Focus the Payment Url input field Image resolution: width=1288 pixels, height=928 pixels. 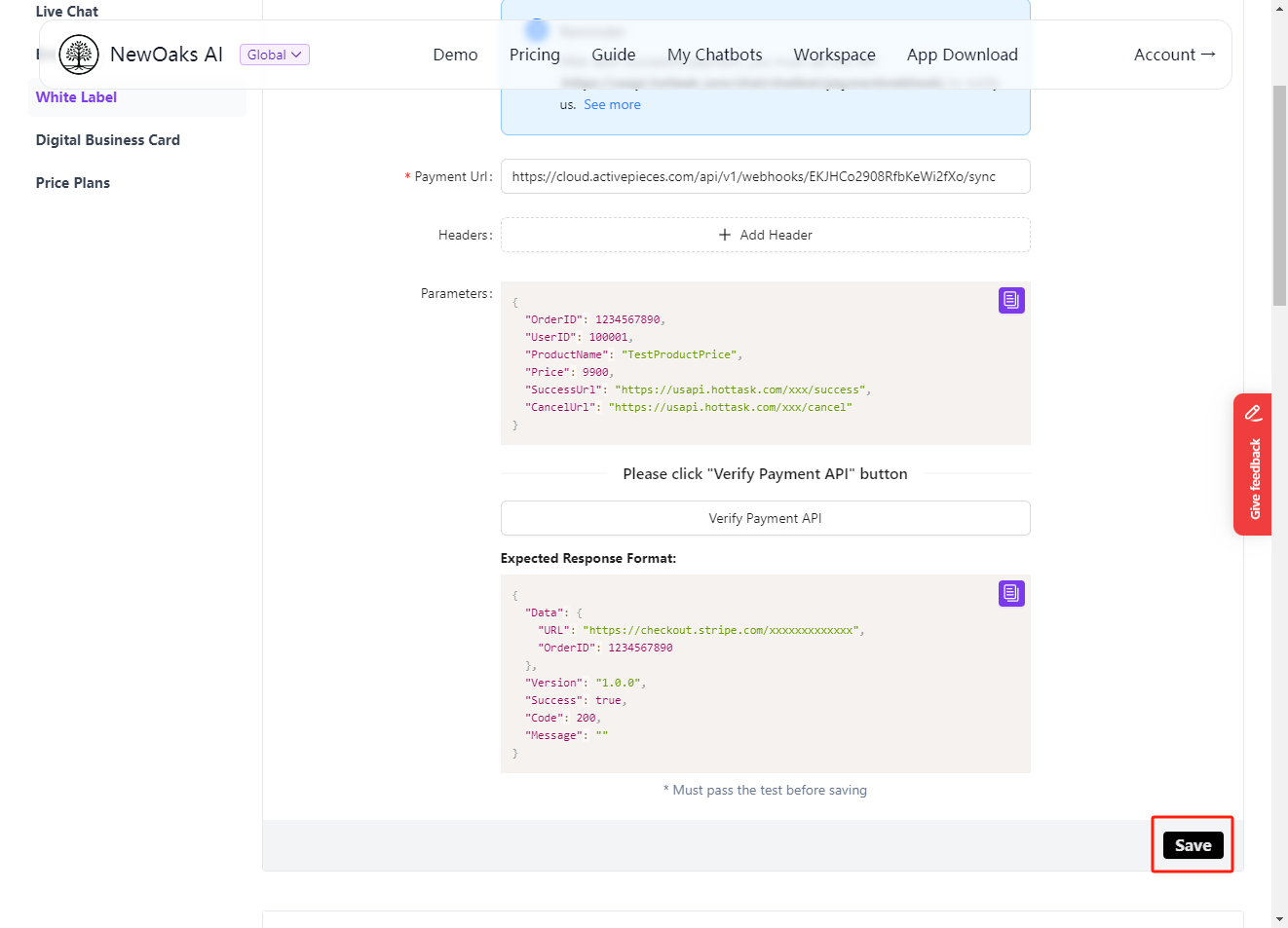765,176
